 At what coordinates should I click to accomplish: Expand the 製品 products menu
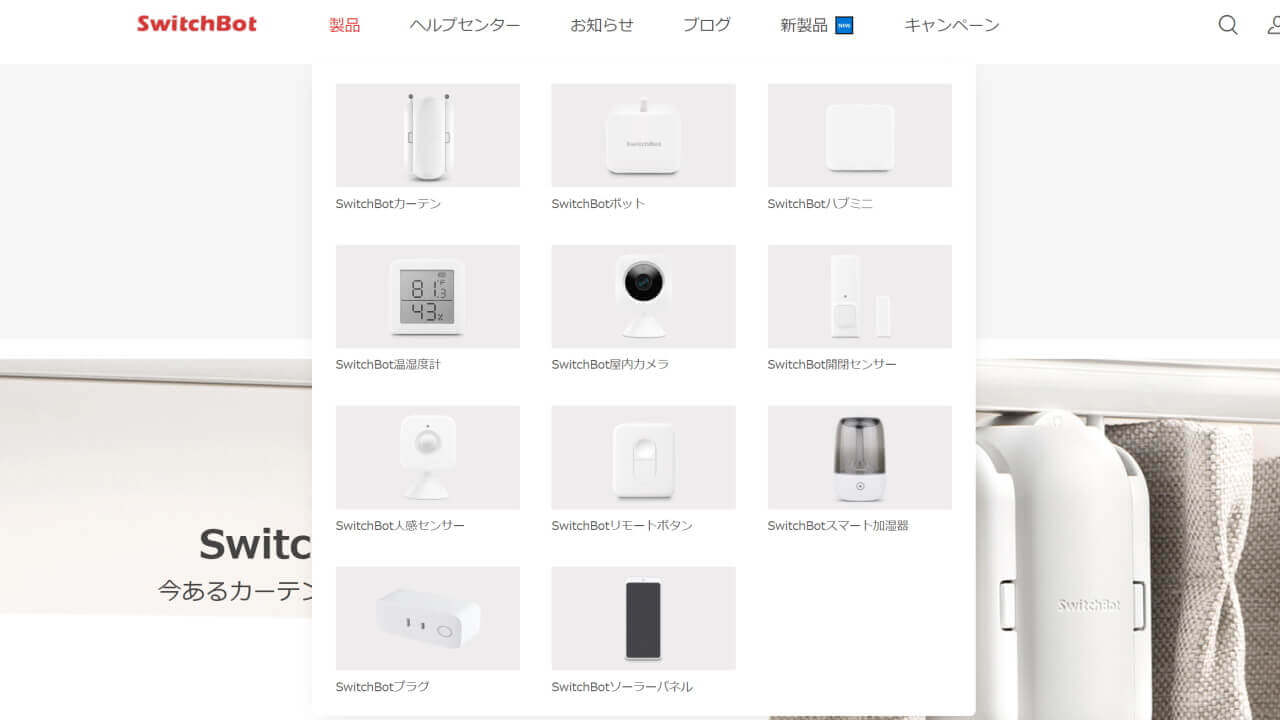pos(345,25)
